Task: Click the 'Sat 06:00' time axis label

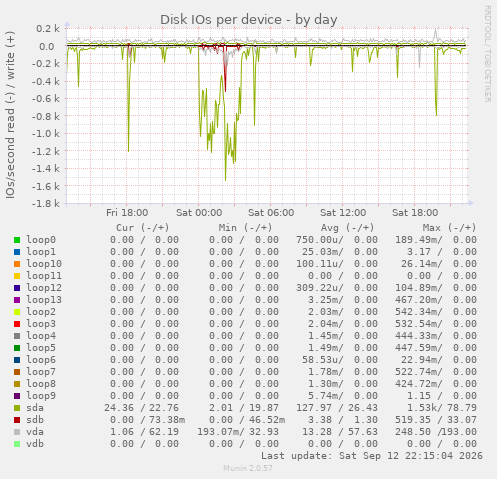Action: (x=271, y=213)
